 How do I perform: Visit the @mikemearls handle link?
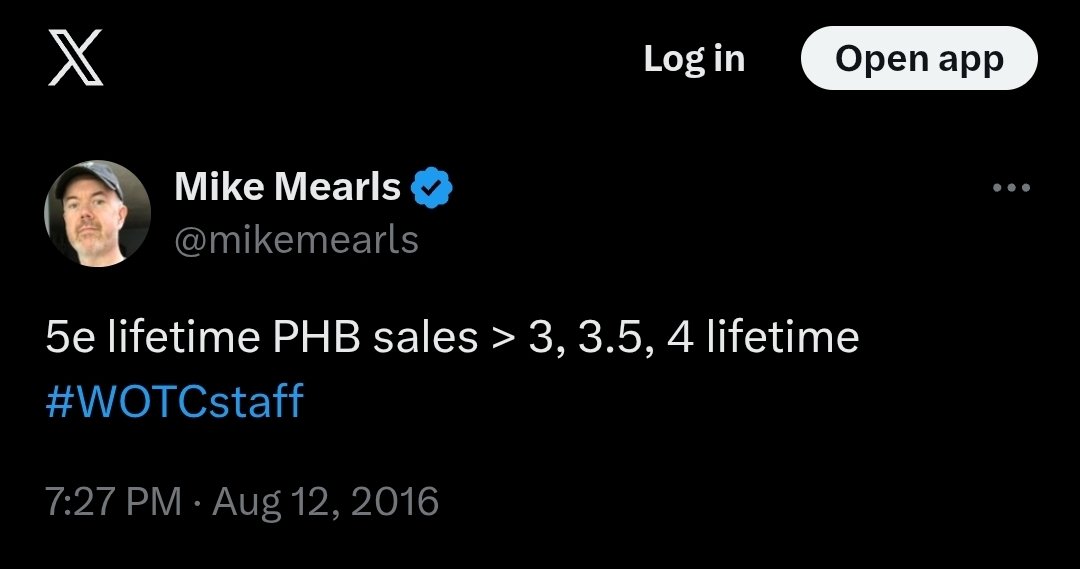pos(296,240)
